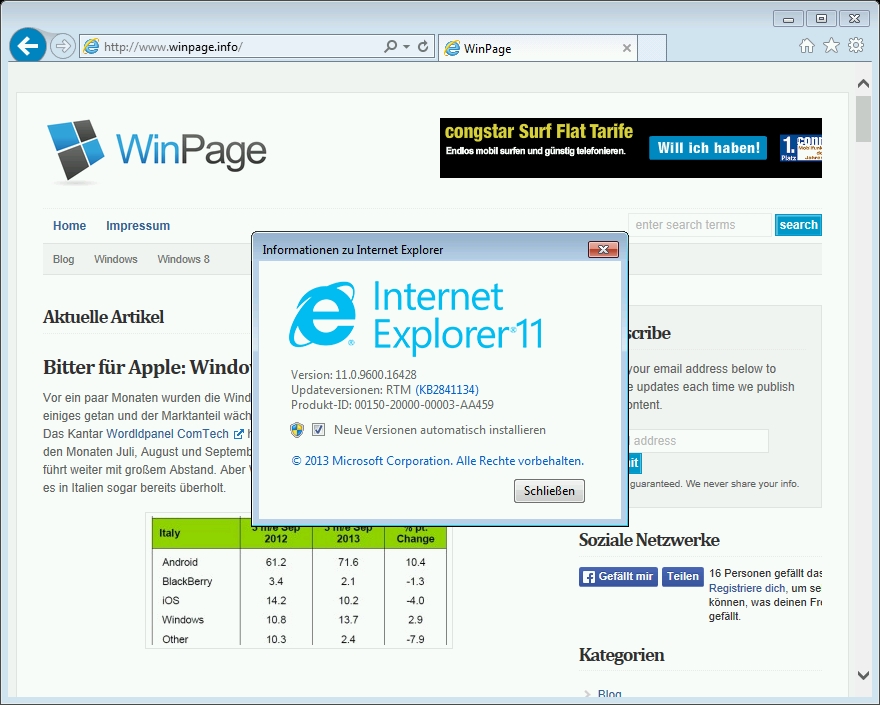The width and height of the screenshot is (880, 705).
Task: Open the Home menu link
Action: click(70, 226)
